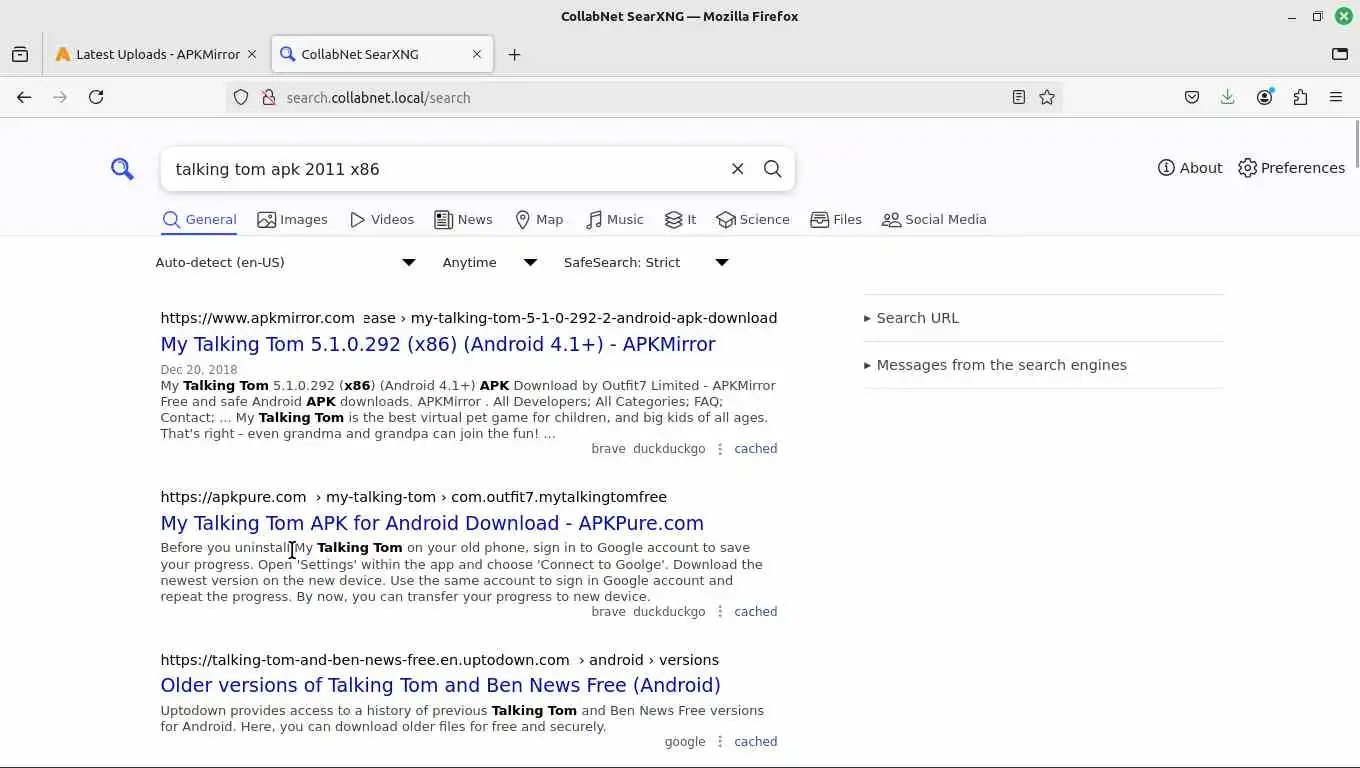Open Firefox account menu
Image resolution: width=1360 pixels, height=768 pixels.
1264,97
